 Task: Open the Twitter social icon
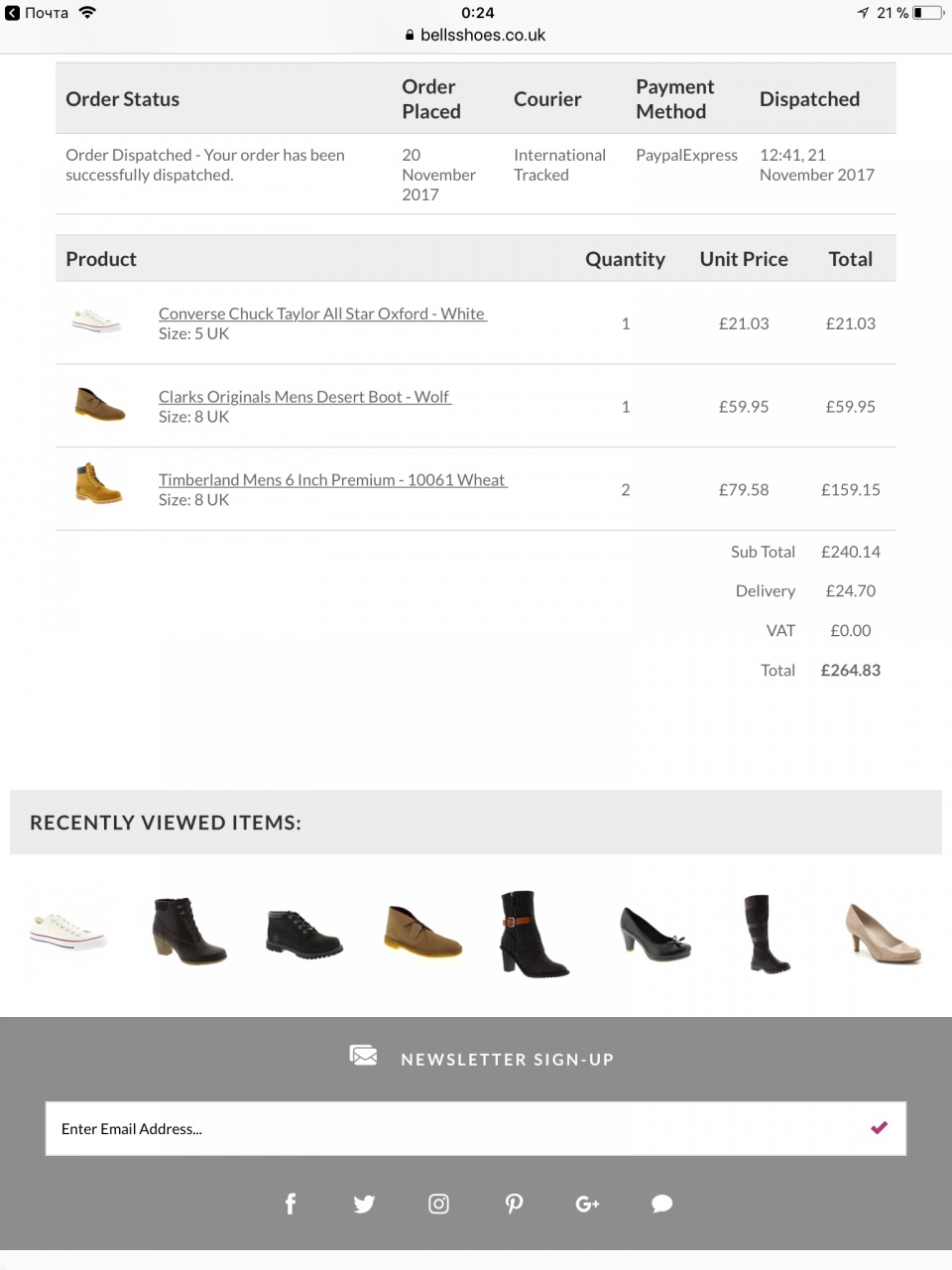tap(364, 1204)
